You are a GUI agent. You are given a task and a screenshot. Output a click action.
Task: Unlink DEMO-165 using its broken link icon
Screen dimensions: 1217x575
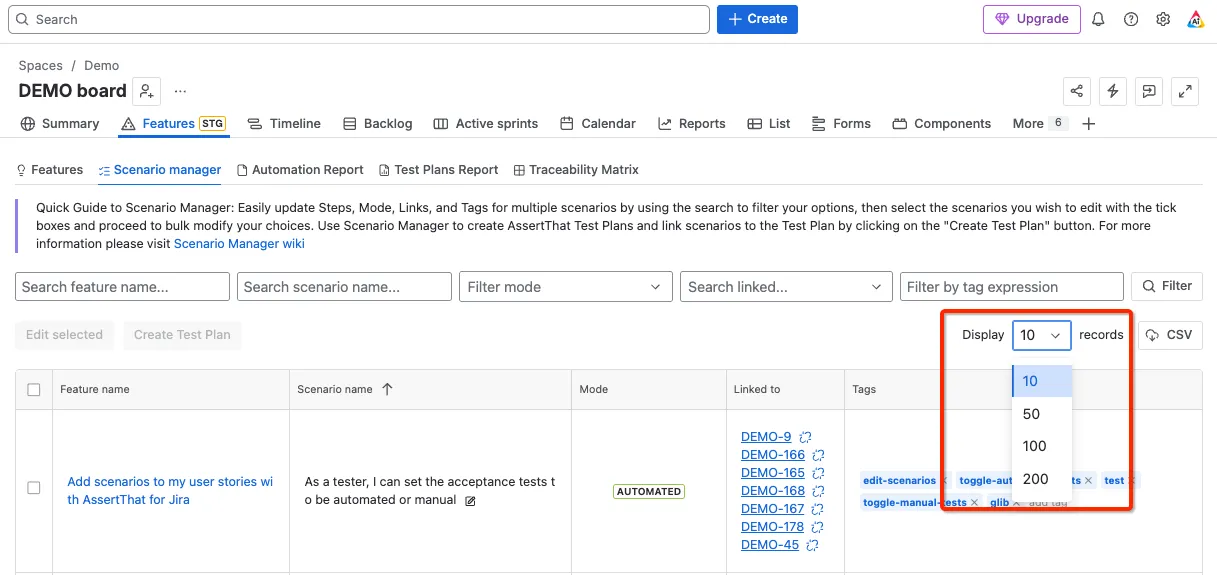(818, 473)
